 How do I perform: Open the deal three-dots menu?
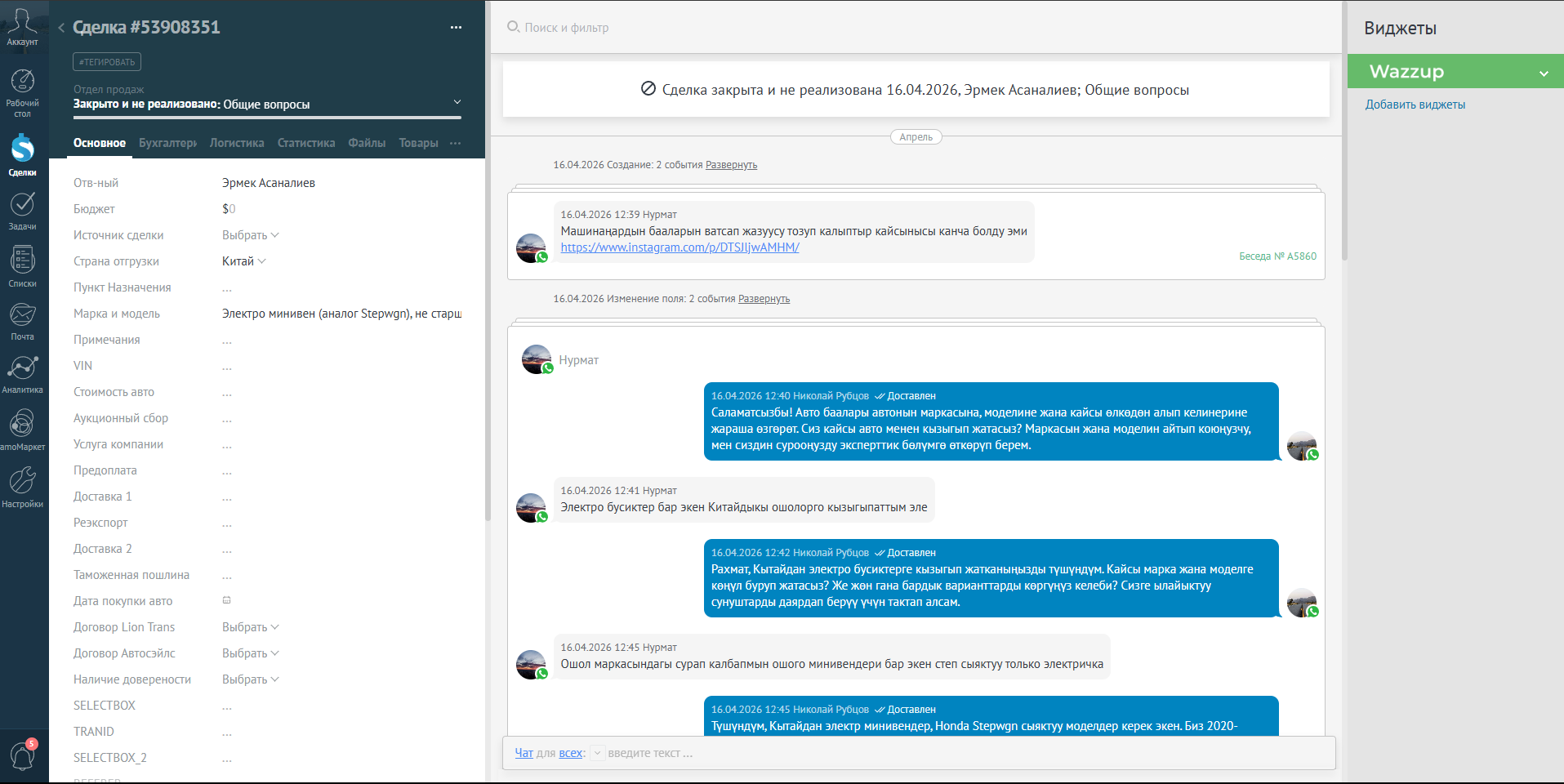(456, 28)
